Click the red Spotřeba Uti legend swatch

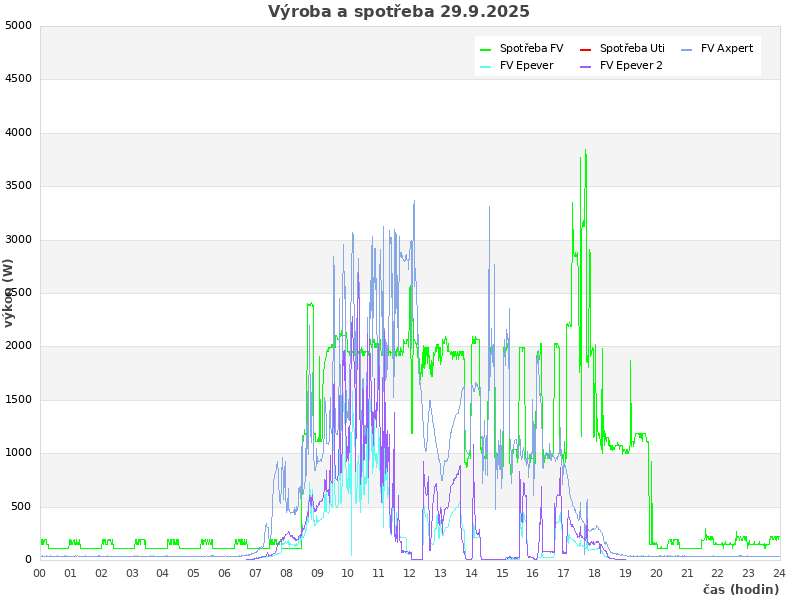point(586,49)
